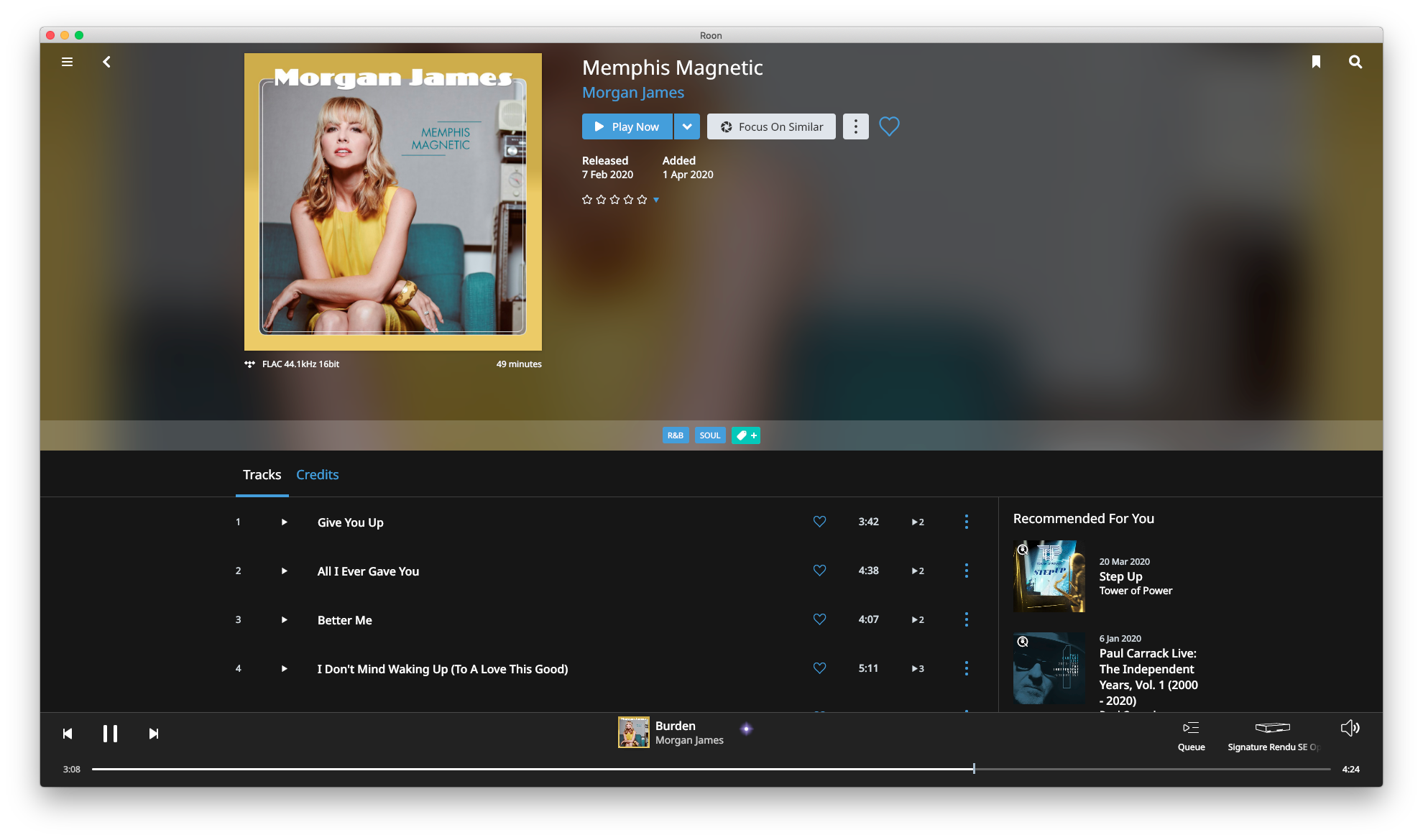Set album star rating

click(614, 200)
